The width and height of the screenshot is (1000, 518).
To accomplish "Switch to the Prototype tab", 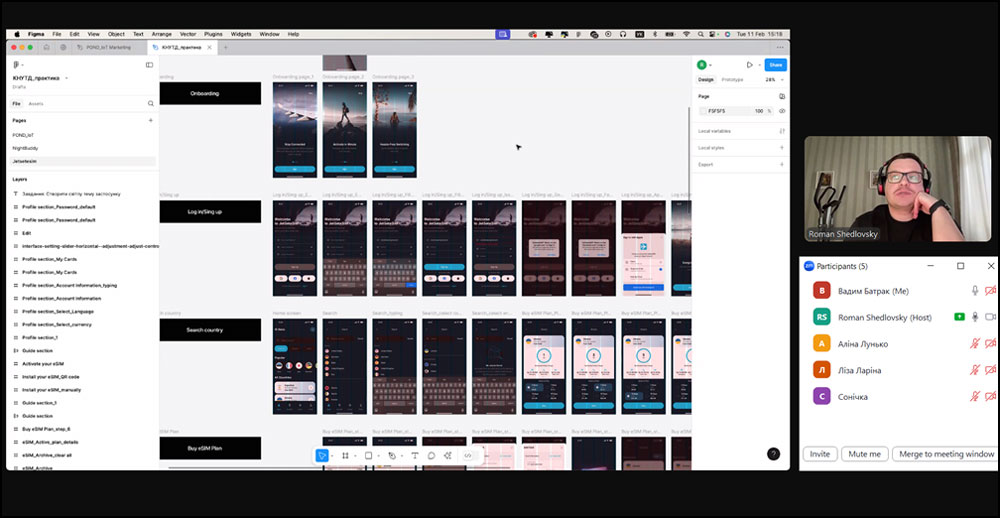I will pyautogui.click(x=732, y=79).
